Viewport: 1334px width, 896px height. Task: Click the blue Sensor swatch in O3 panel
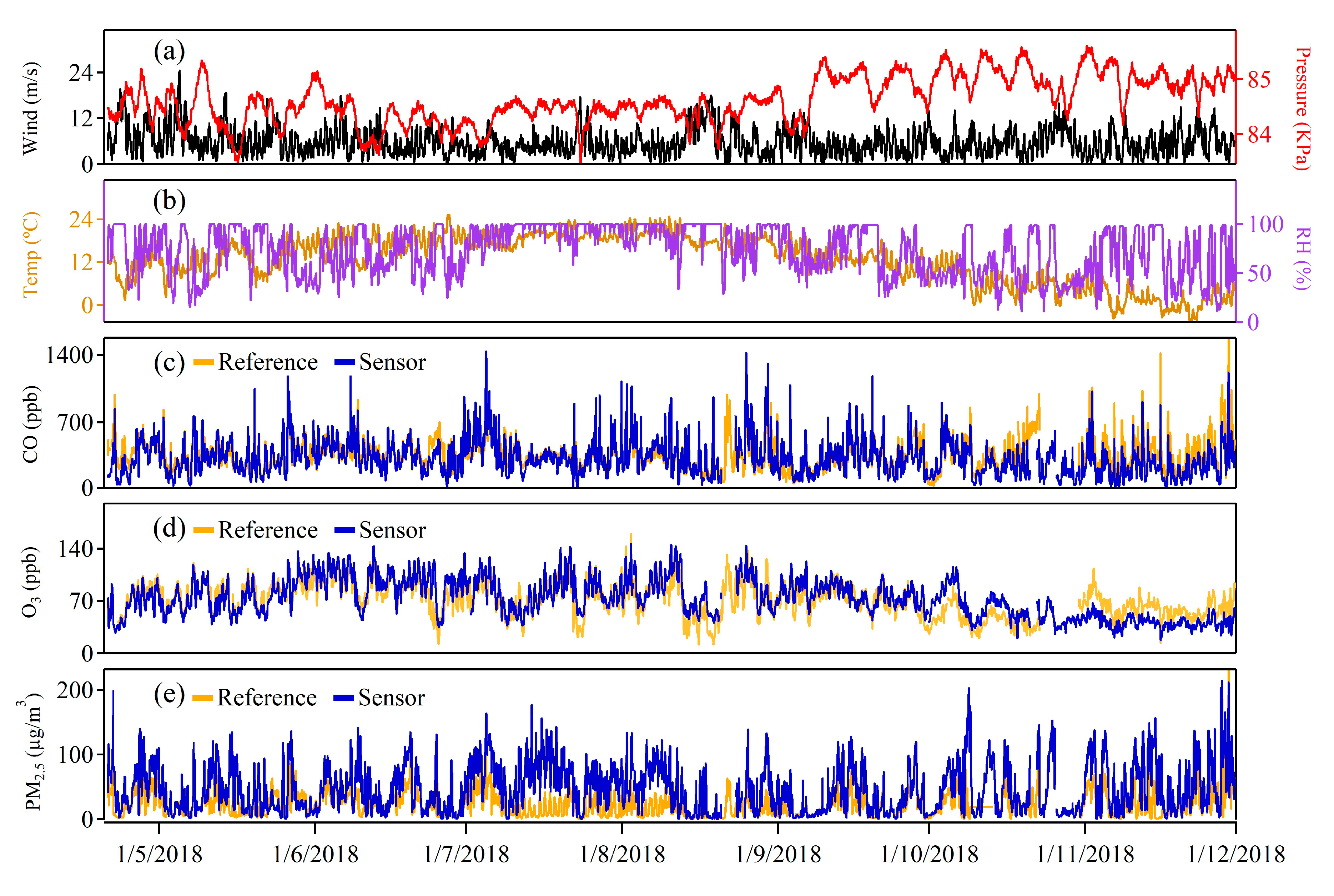pyautogui.click(x=344, y=530)
